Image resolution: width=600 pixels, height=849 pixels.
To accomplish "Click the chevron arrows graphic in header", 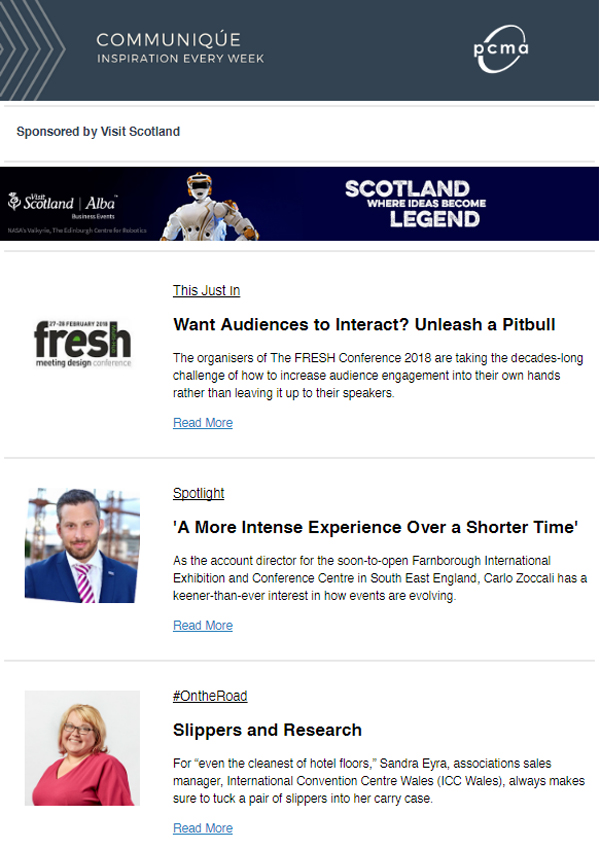I will tap(31, 50).
